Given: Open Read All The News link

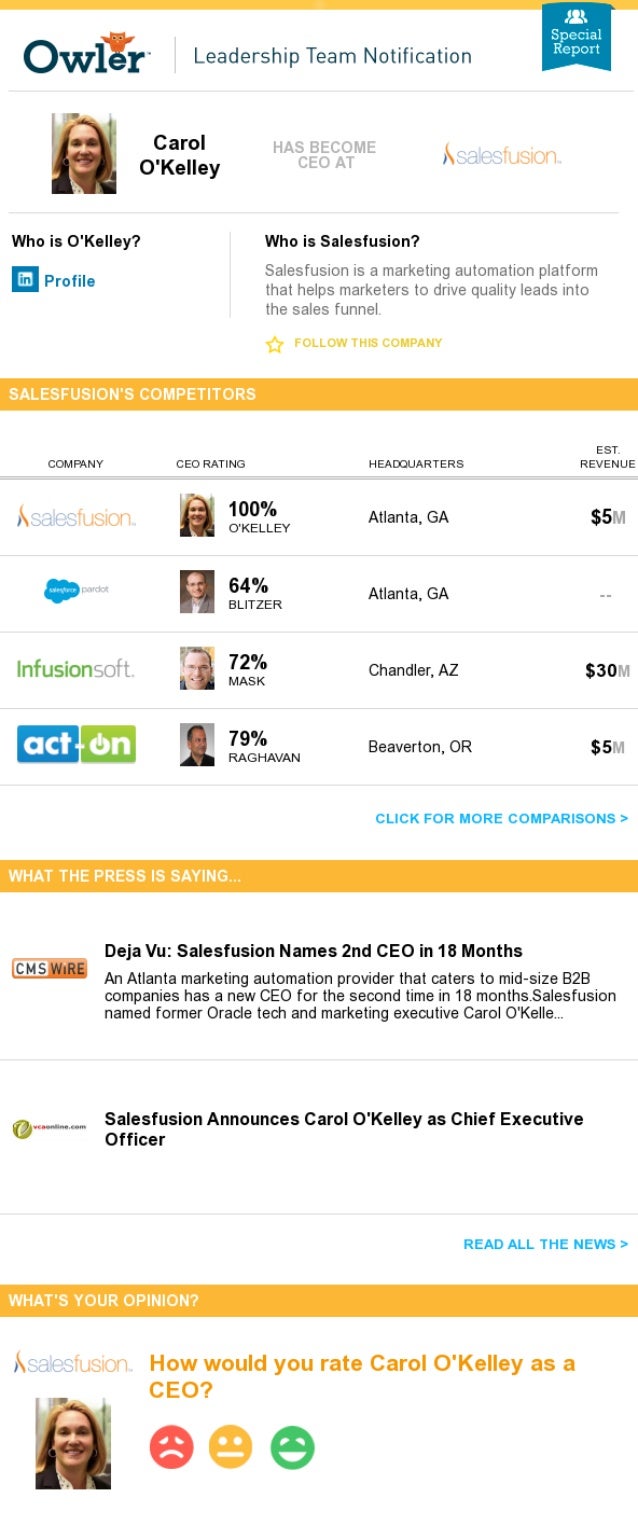Looking at the screenshot, I should pyautogui.click(x=546, y=1244).
